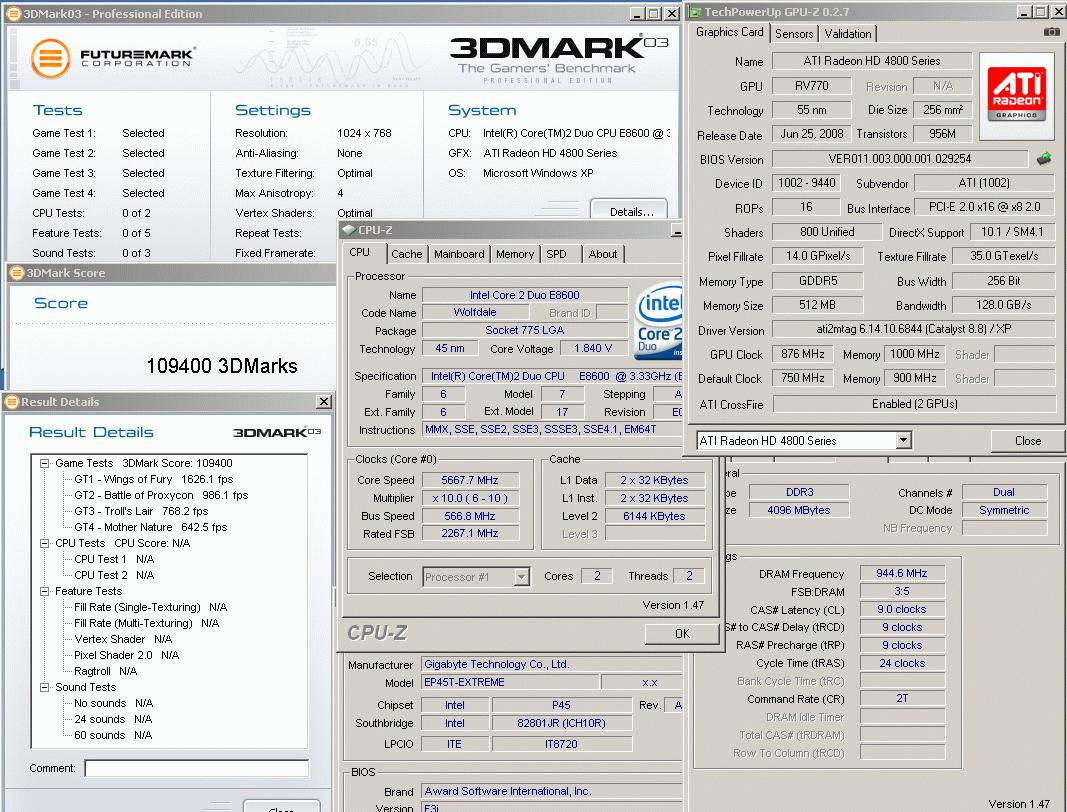
Task: Click the Comment input field
Action: [x=196, y=768]
